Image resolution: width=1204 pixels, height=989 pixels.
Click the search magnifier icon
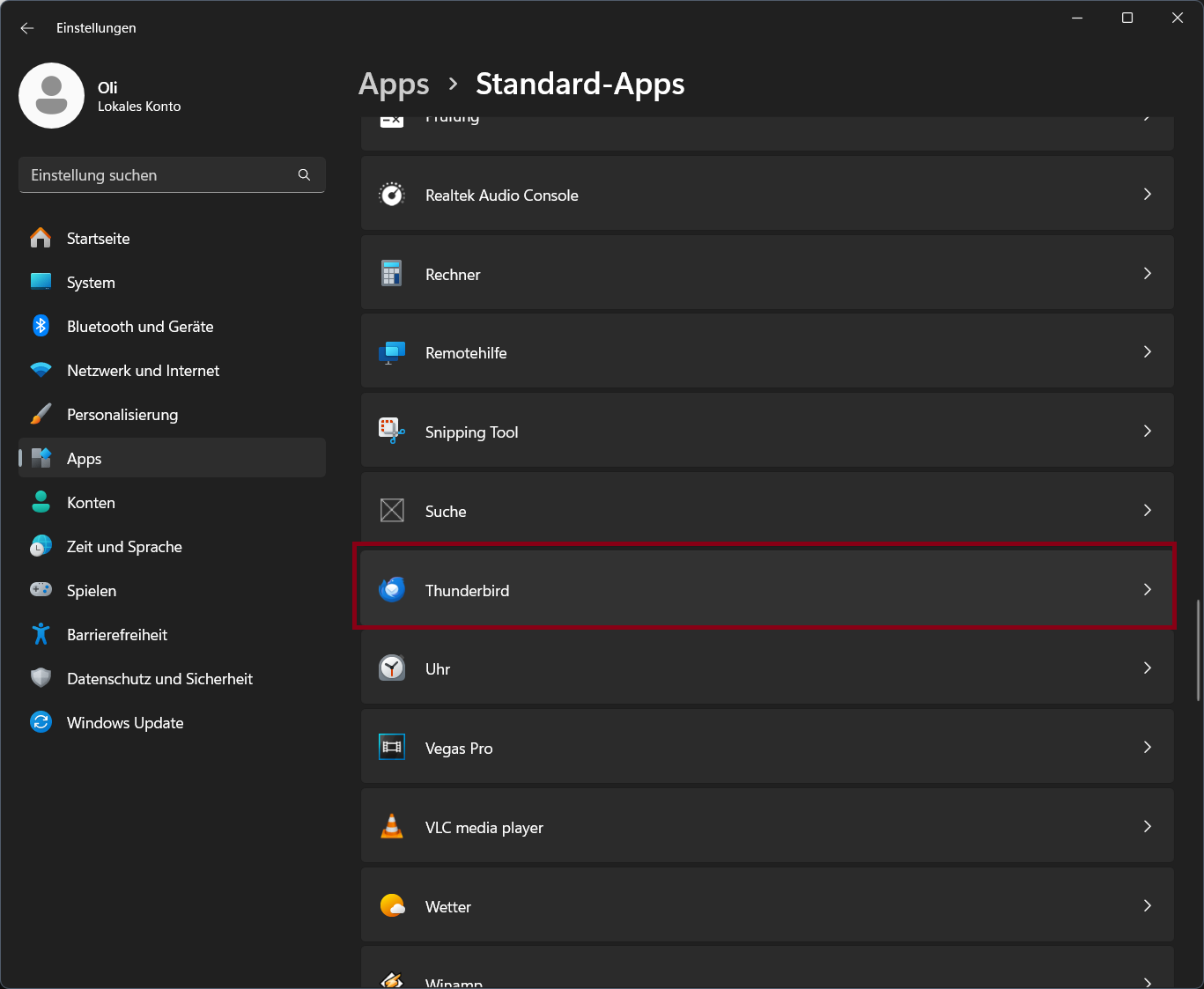(304, 175)
